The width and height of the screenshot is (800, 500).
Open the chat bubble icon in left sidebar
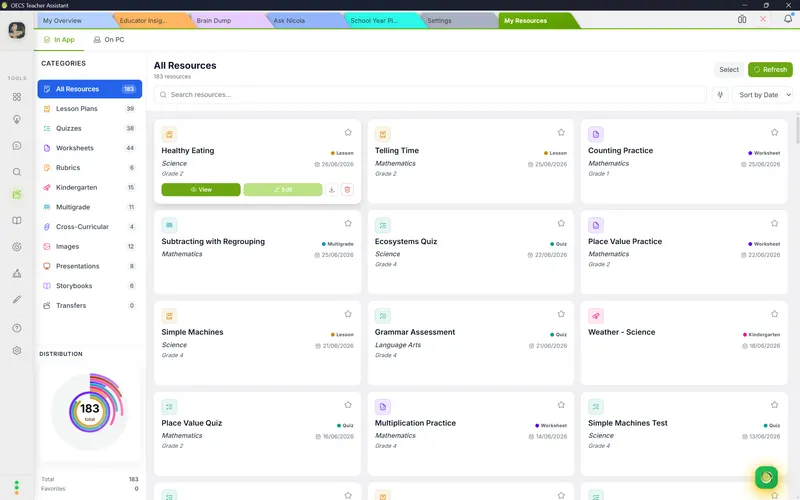coord(17,146)
